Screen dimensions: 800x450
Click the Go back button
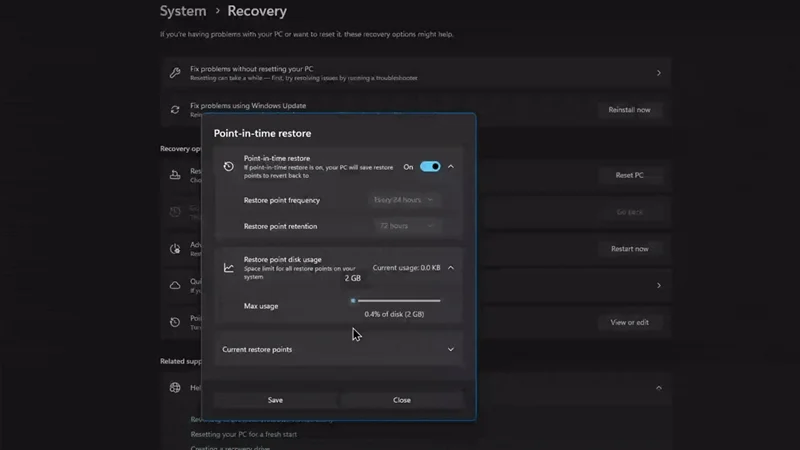click(630, 212)
